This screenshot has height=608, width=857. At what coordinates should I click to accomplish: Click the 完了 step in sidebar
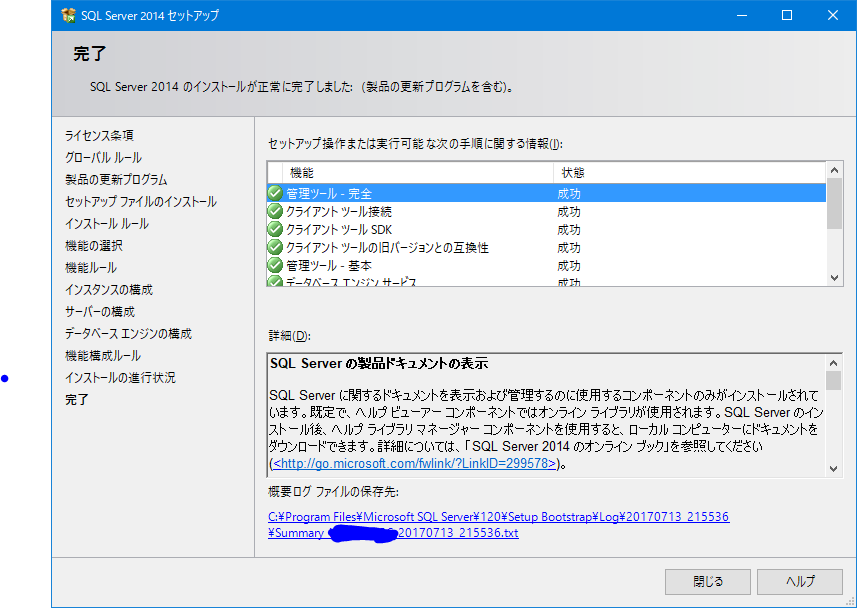(x=77, y=400)
